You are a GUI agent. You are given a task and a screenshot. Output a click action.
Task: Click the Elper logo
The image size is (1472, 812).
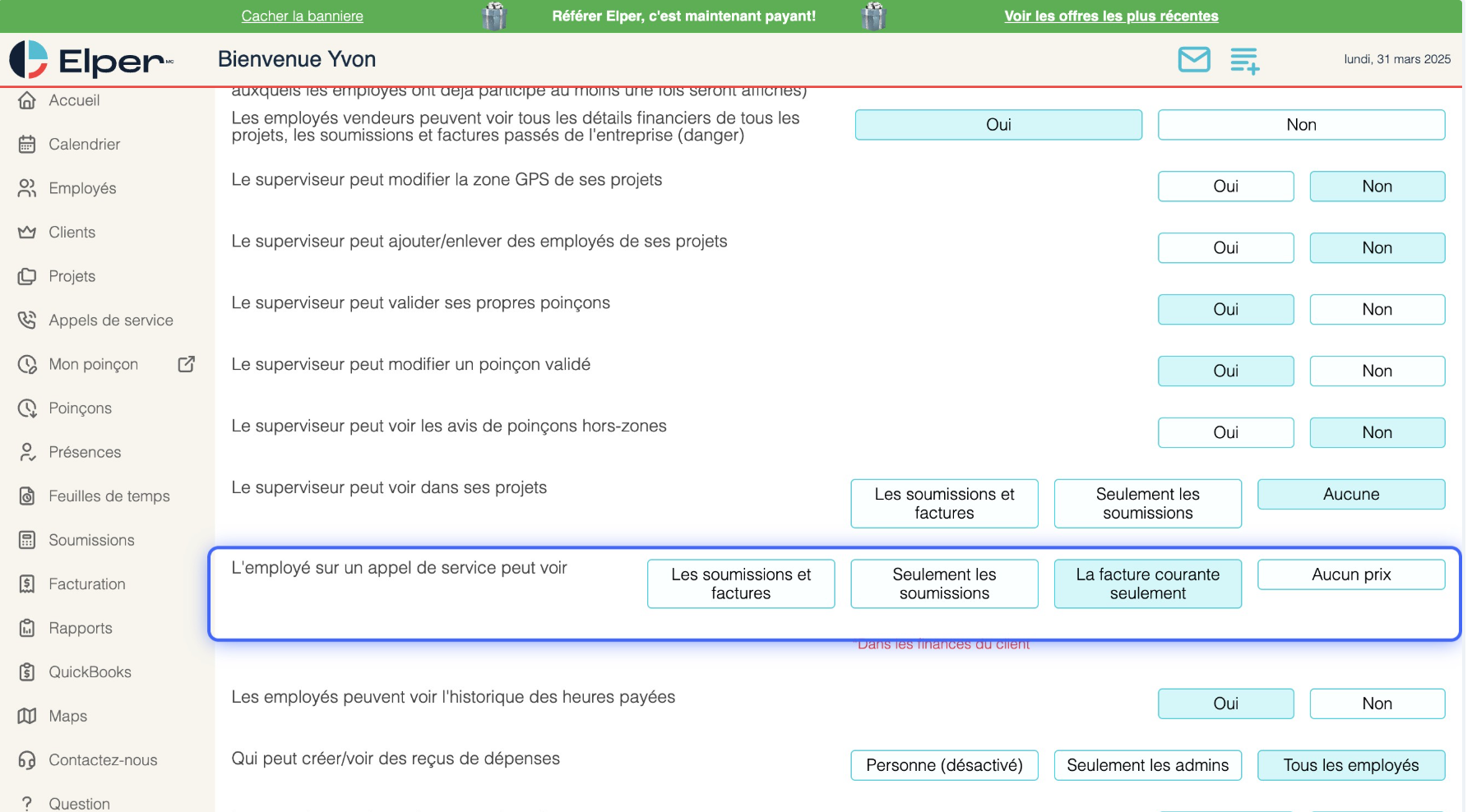(x=91, y=60)
